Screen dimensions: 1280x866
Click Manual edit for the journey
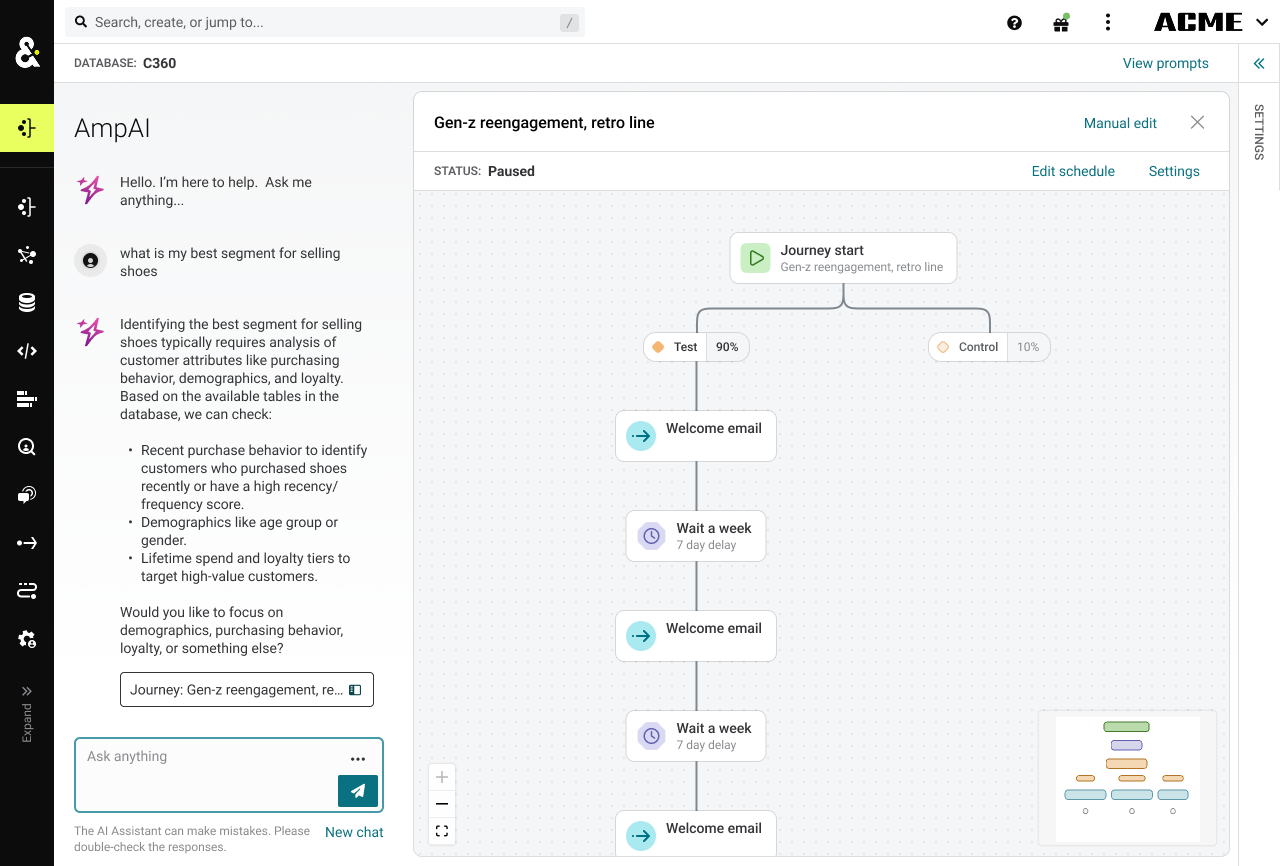(1120, 123)
